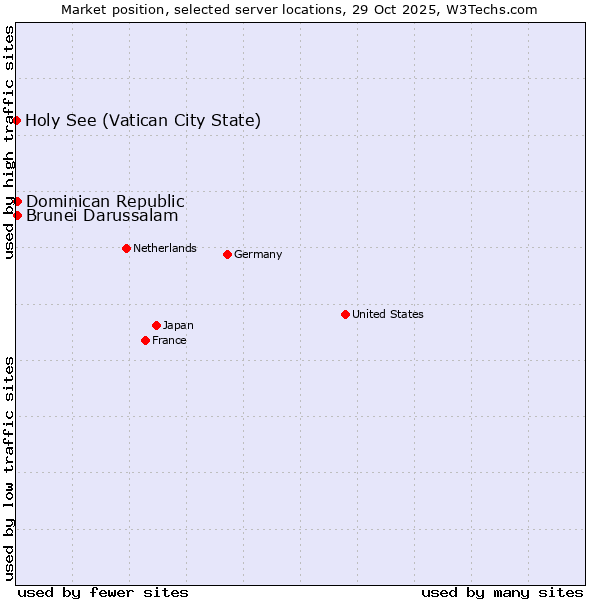600x600 pixels.
Task: Click the chart title mentioning W3Techs.com
Action: coord(299,9)
